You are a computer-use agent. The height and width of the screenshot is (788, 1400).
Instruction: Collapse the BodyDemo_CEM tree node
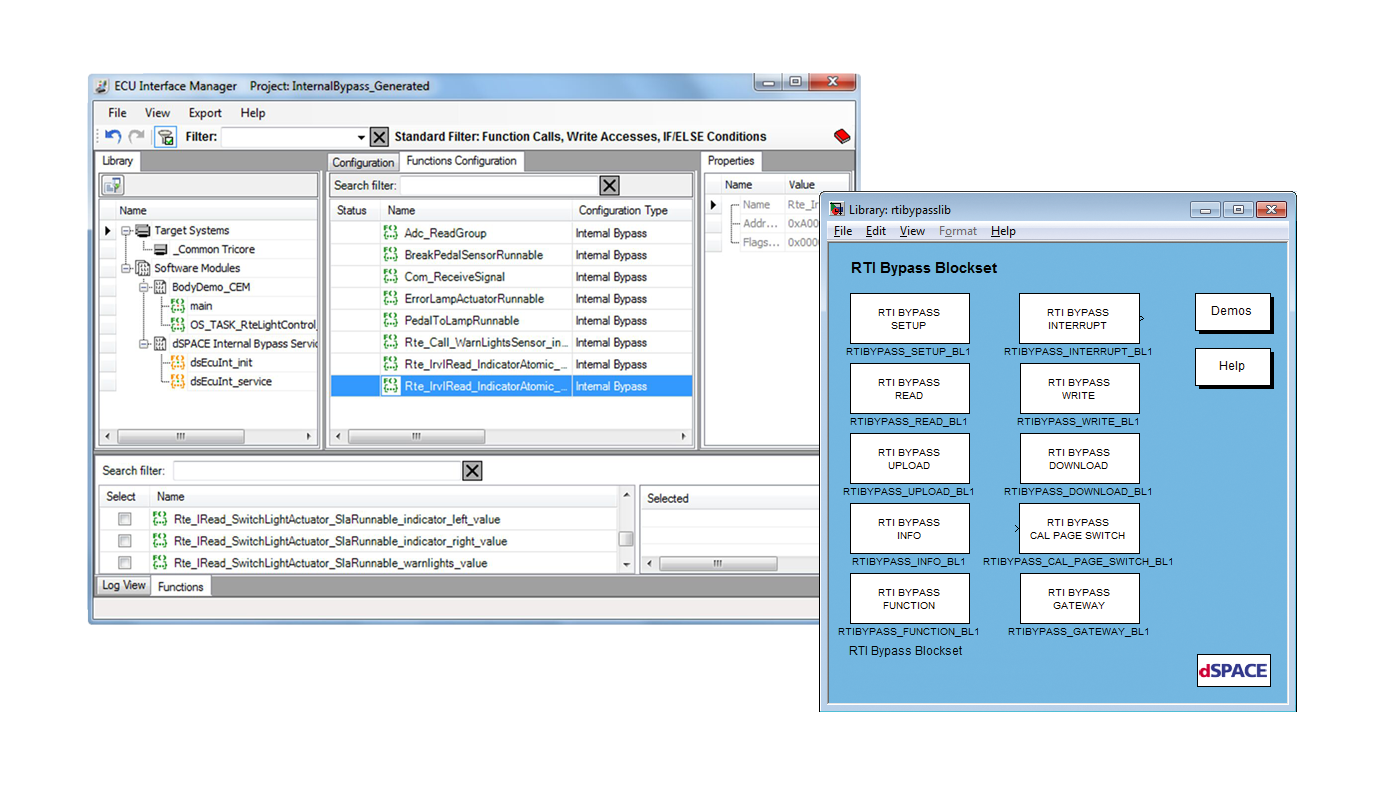[x=144, y=287]
